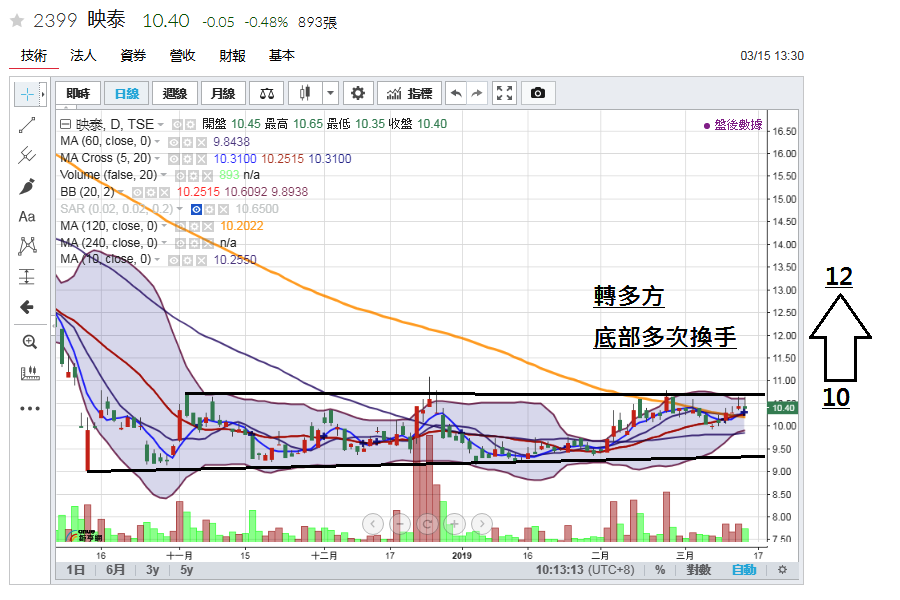Open the price range measure tool
Viewport: 900px width, 600px height.
tap(27, 277)
